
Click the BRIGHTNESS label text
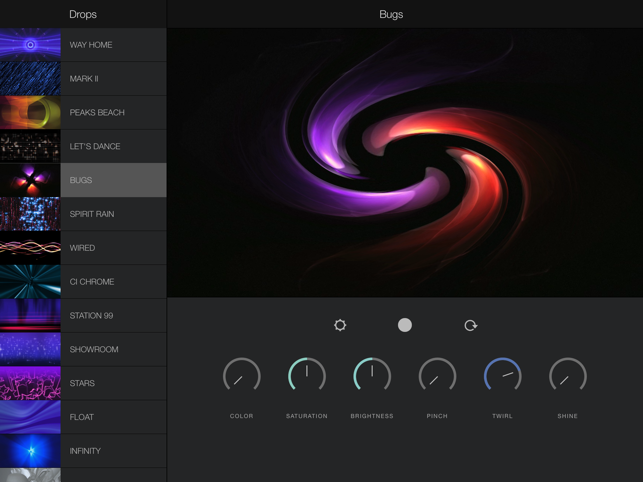coord(372,416)
